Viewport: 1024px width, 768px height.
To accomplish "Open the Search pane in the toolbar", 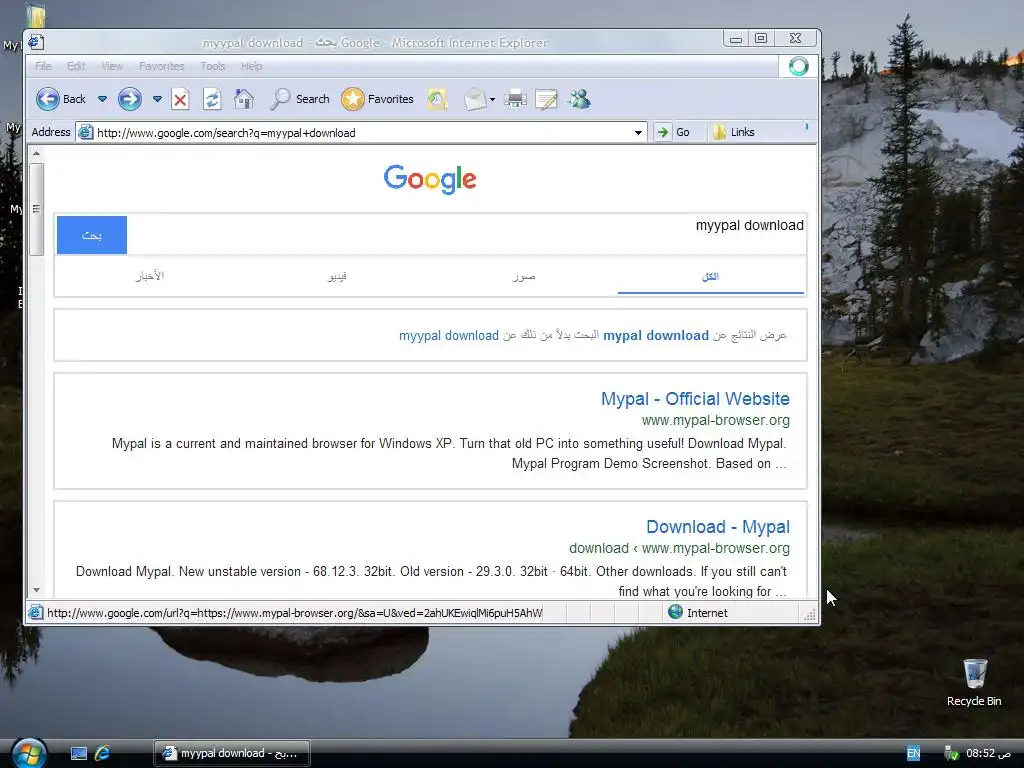I will click(x=300, y=99).
